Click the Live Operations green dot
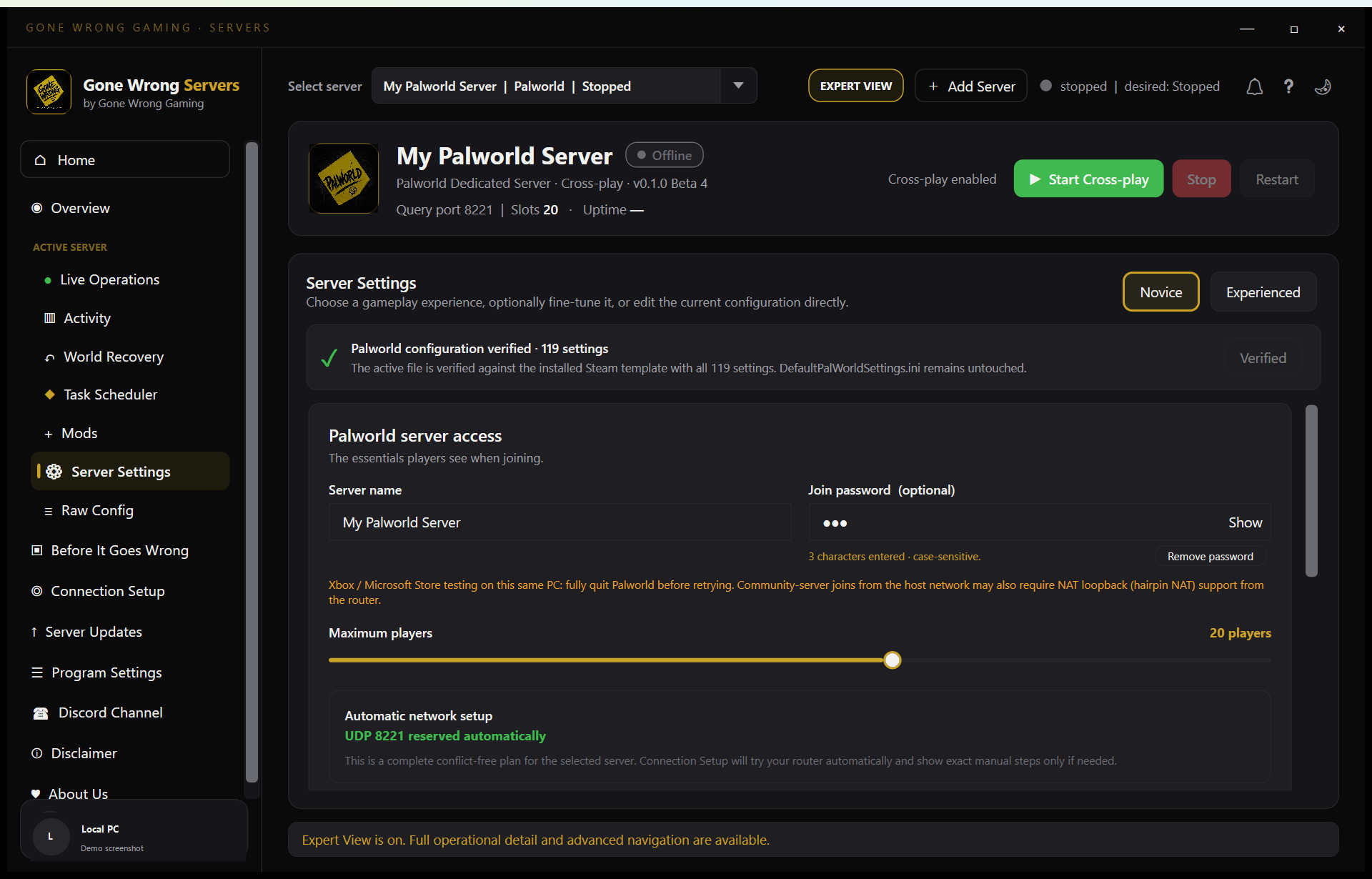The image size is (1372, 879). click(x=48, y=280)
